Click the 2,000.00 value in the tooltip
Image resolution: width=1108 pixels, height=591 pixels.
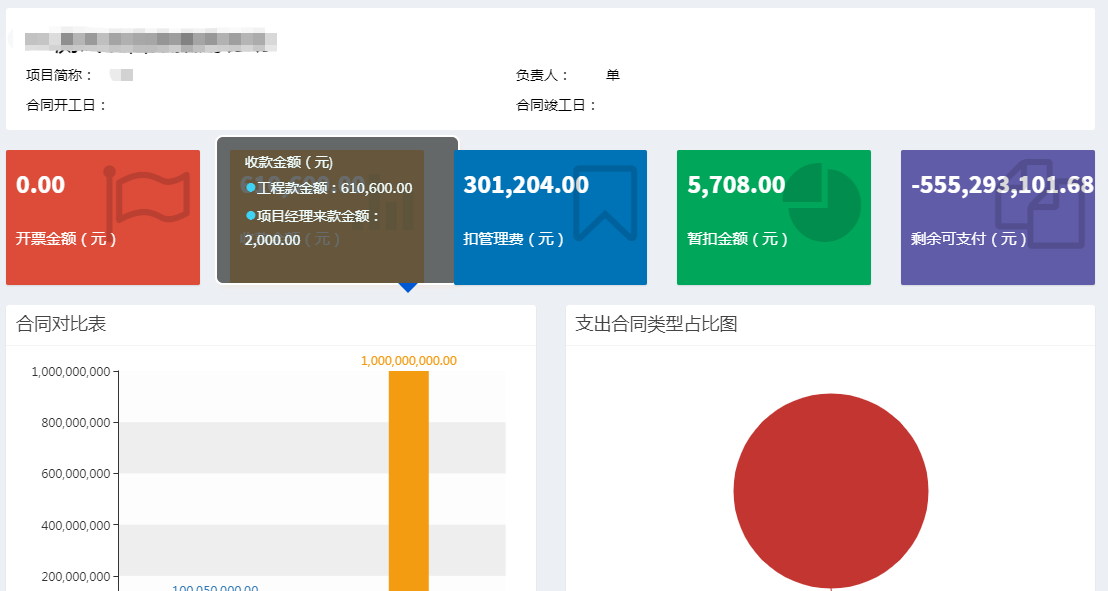[x=272, y=240]
